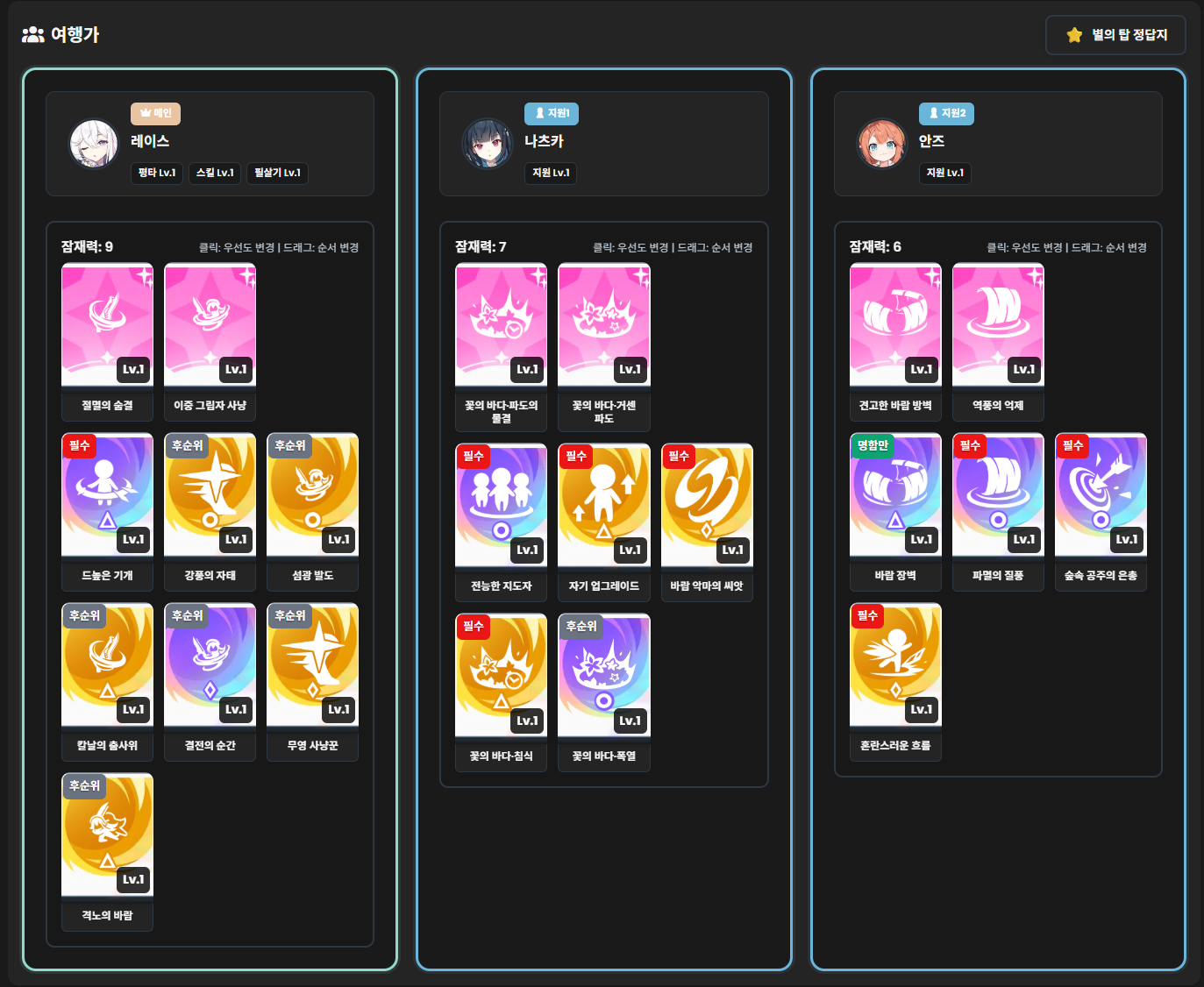The width and height of the screenshot is (1204, 987).
Task: Toggle the 필수 tag on 자기 업그레이드
Action: tap(575, 456)
